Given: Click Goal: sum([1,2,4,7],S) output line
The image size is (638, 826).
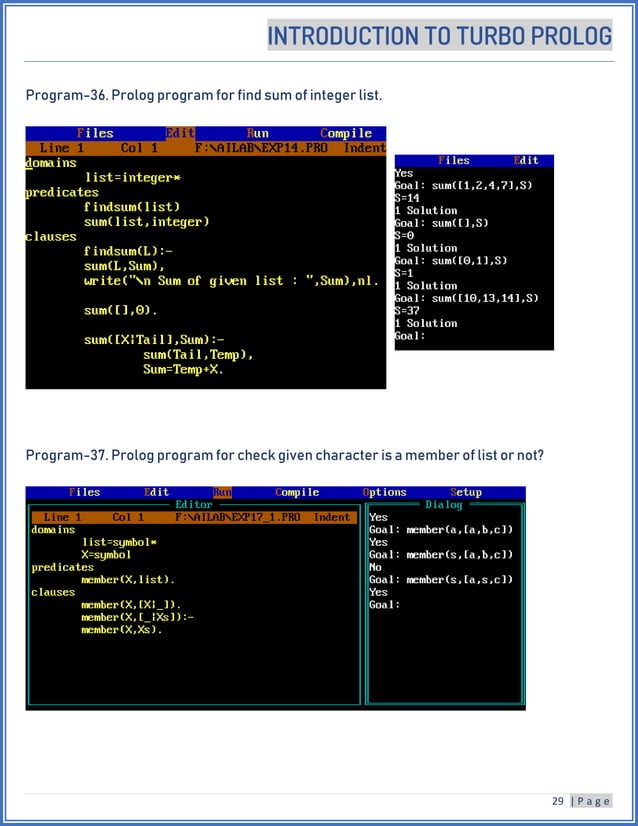Looking at the screenshot, I should 464,185.
